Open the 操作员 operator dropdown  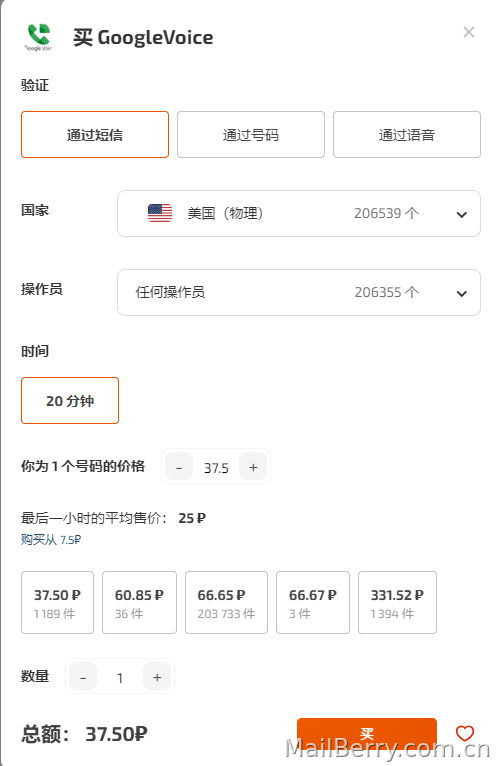coord(299,292)
